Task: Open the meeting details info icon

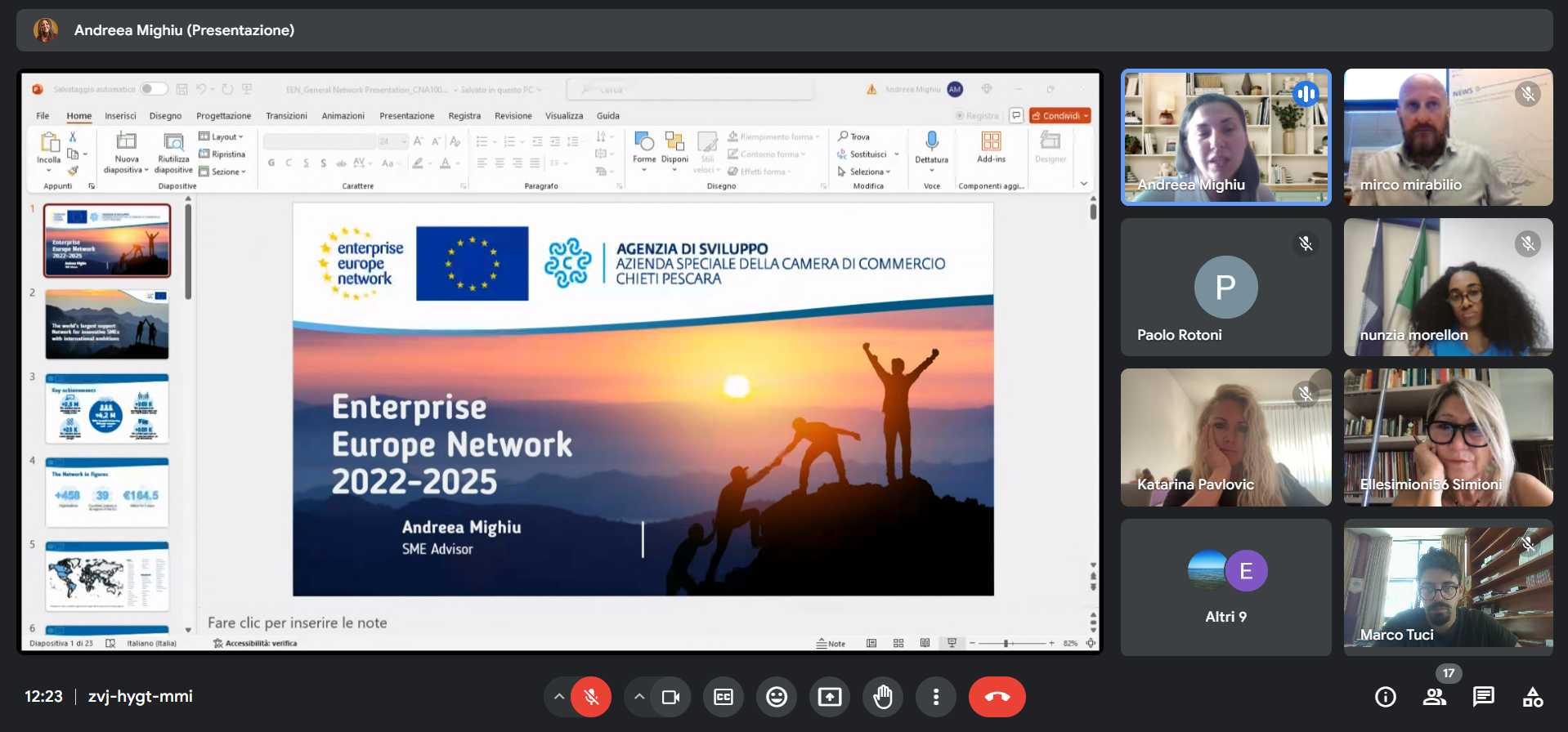Action: click(x=1385, y=697)
